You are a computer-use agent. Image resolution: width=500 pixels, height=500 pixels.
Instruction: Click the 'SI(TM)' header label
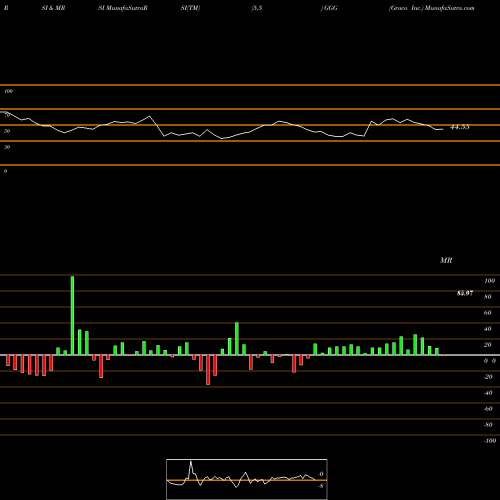[x=190, y=8]
